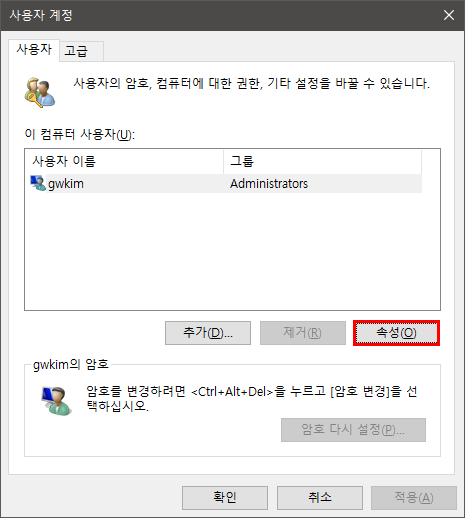This screenshot has width=465, height=518.
Task: Select the gwkim user name entry
Action: [x=66, y=184]
